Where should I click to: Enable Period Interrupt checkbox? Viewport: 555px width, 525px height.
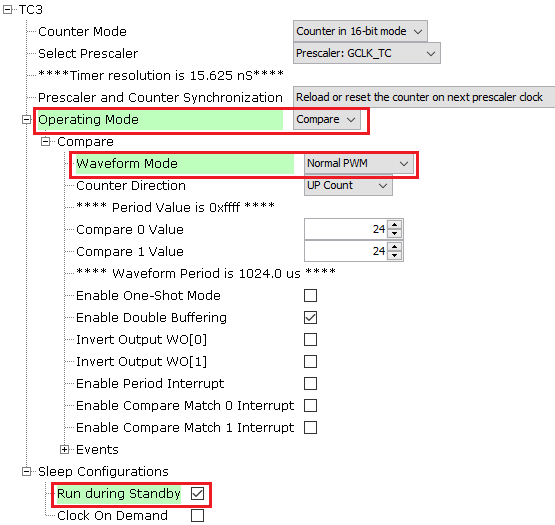point(310,383)
